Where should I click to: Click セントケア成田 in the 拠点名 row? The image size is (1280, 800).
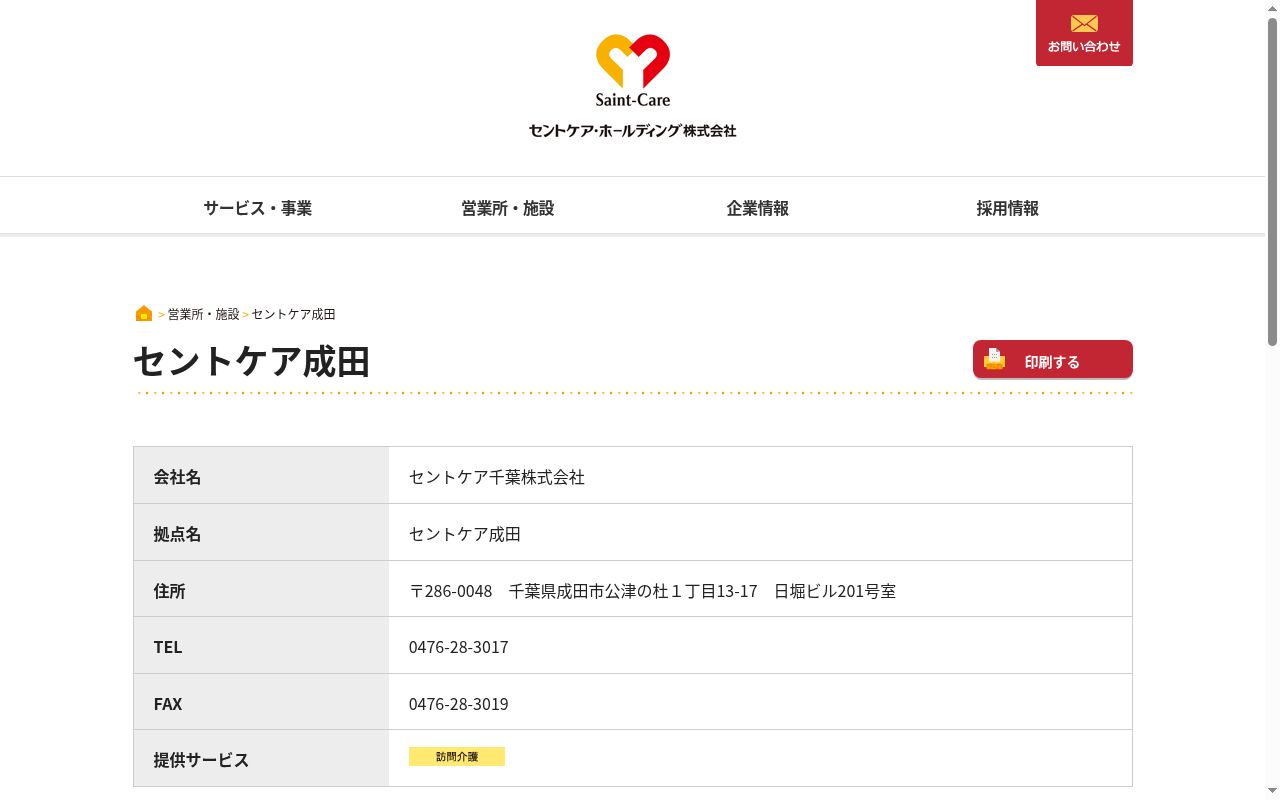465,534
